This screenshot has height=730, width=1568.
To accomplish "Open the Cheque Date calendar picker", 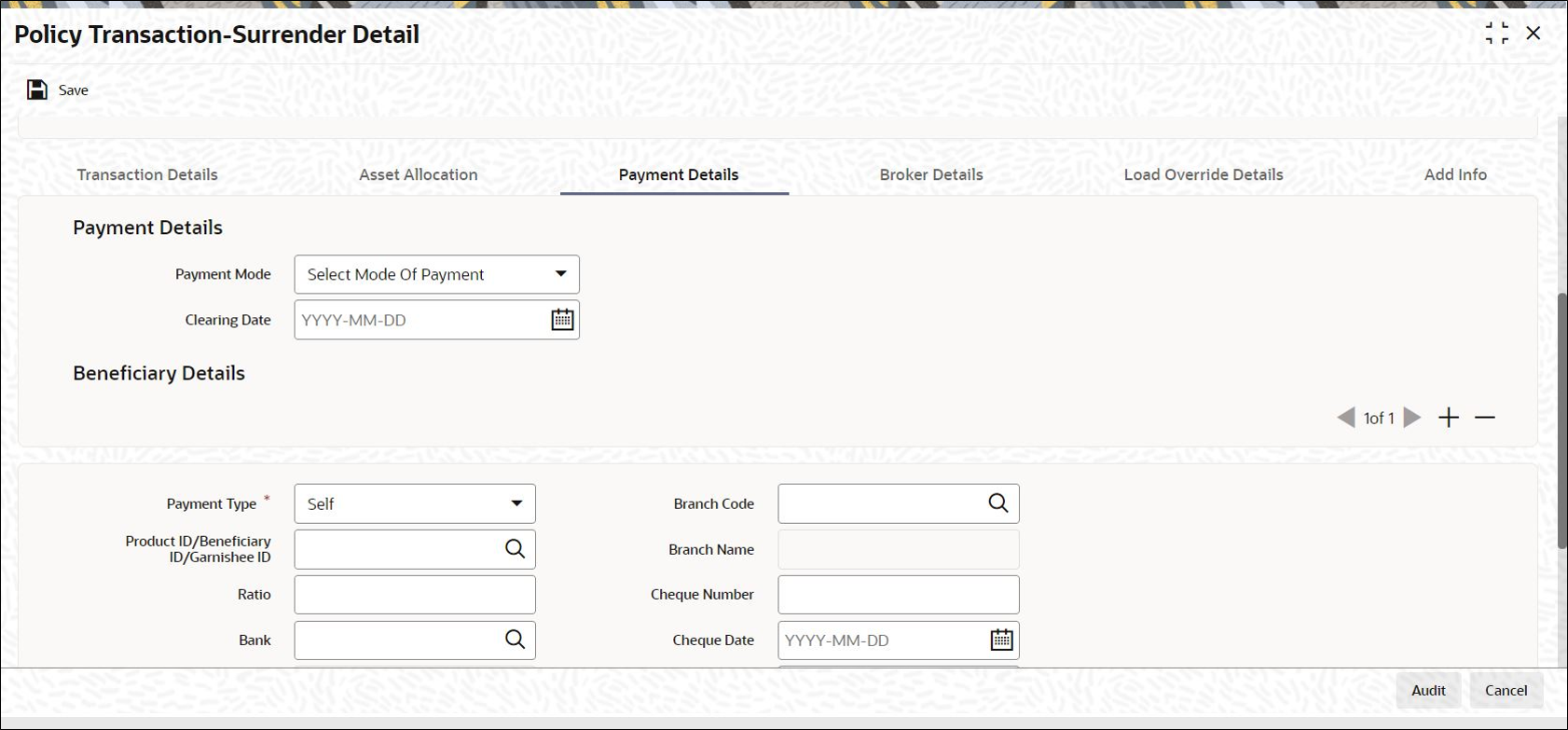I will [x=1001, y=640].
